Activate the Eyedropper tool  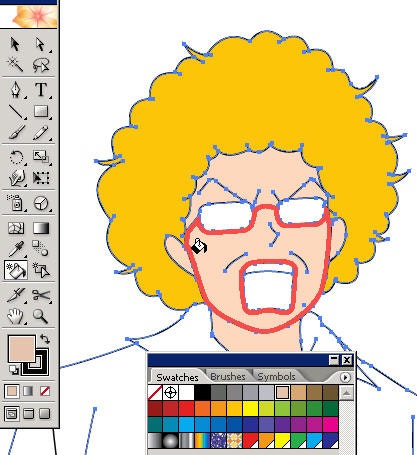coord(16,249)
